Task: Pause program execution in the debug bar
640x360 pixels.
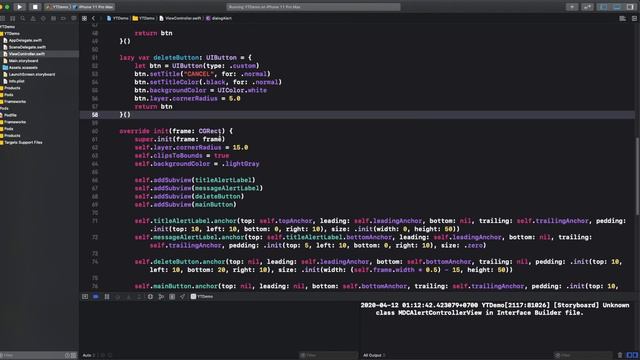Action: (107, 297)
